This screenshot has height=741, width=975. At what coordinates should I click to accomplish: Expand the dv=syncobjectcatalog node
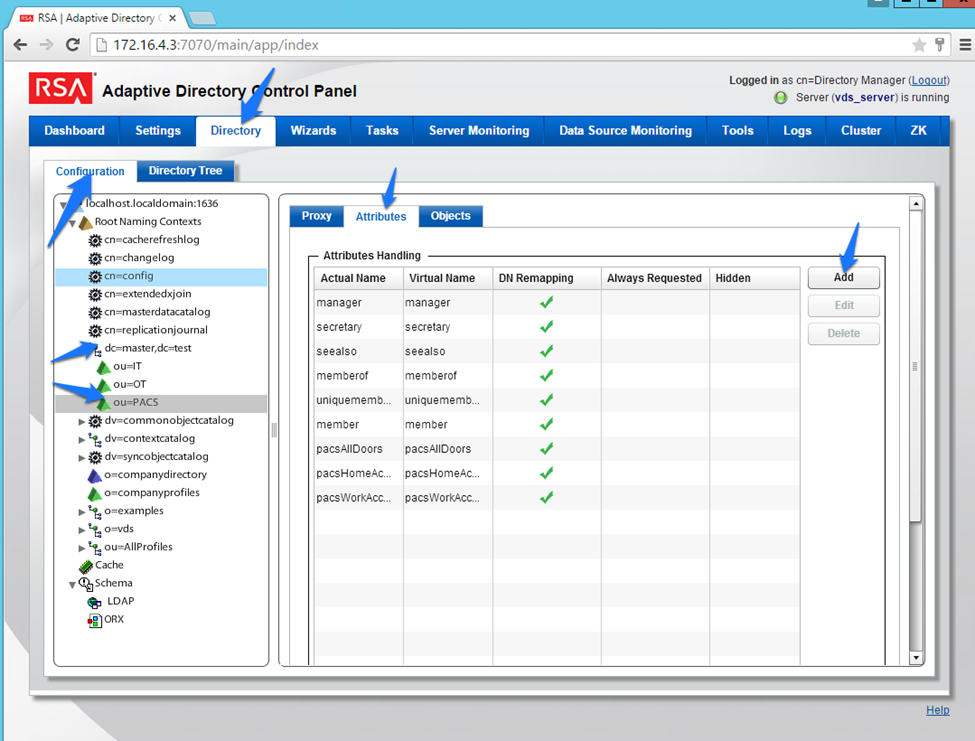[x=81, y=458]
